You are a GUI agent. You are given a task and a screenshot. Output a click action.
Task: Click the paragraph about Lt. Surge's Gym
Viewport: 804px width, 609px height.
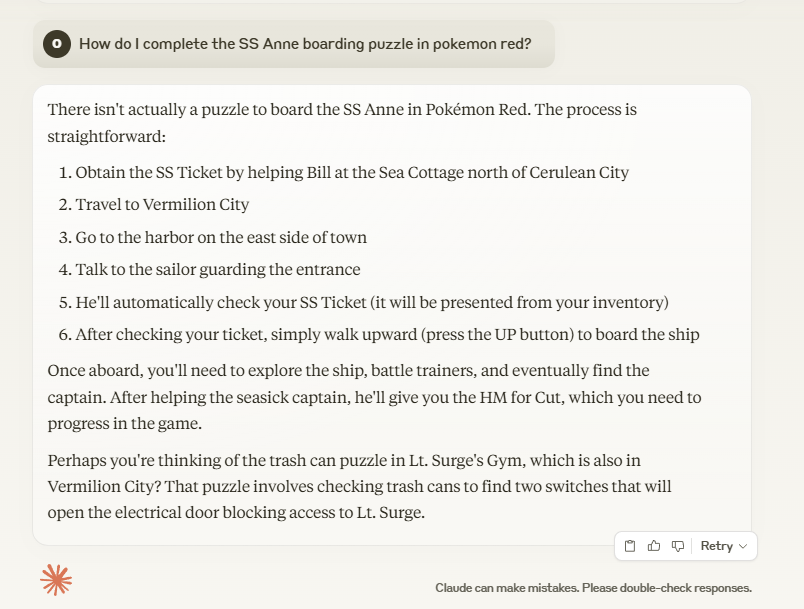click(x=359, y=486)
